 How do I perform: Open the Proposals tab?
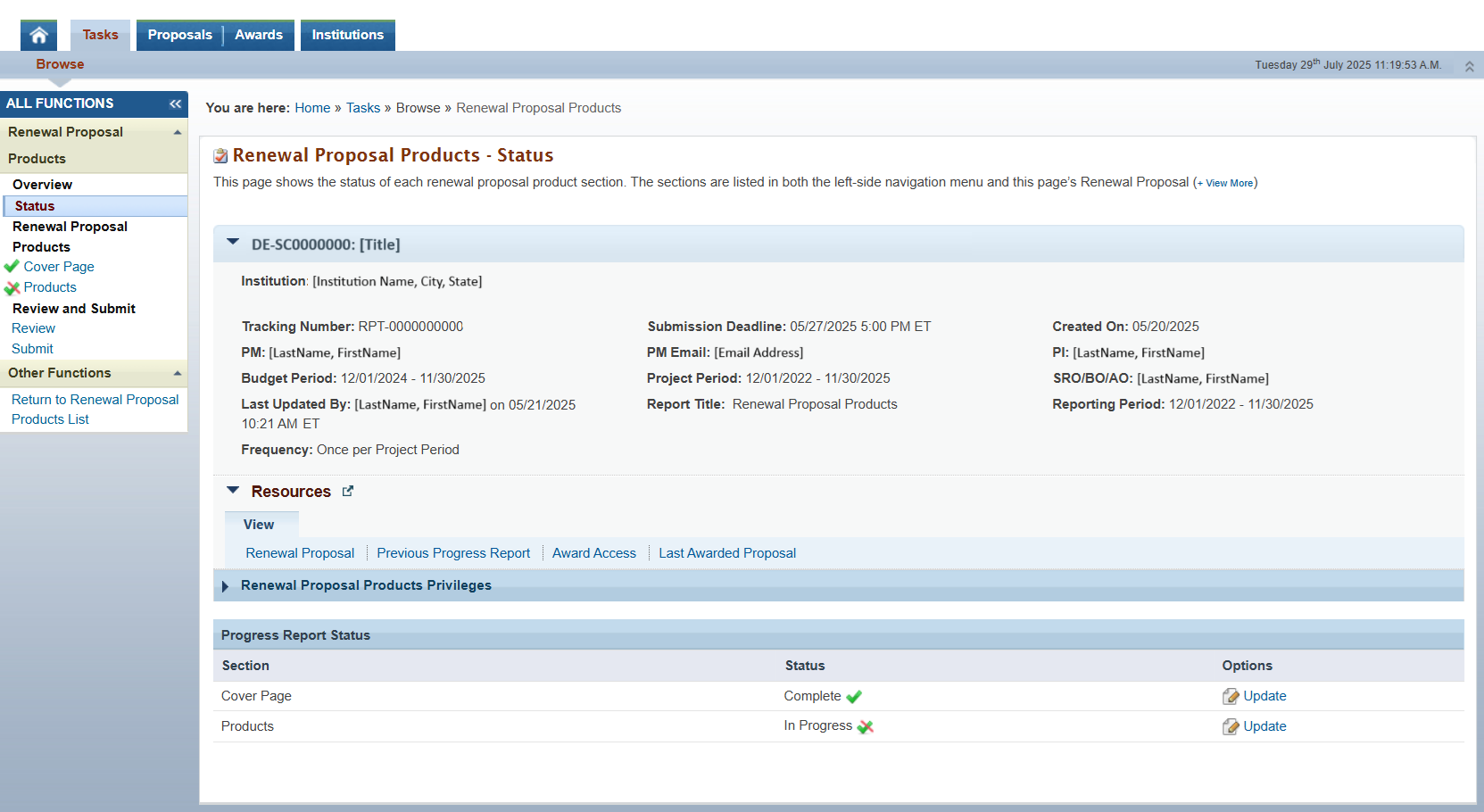tap(179, 35)
